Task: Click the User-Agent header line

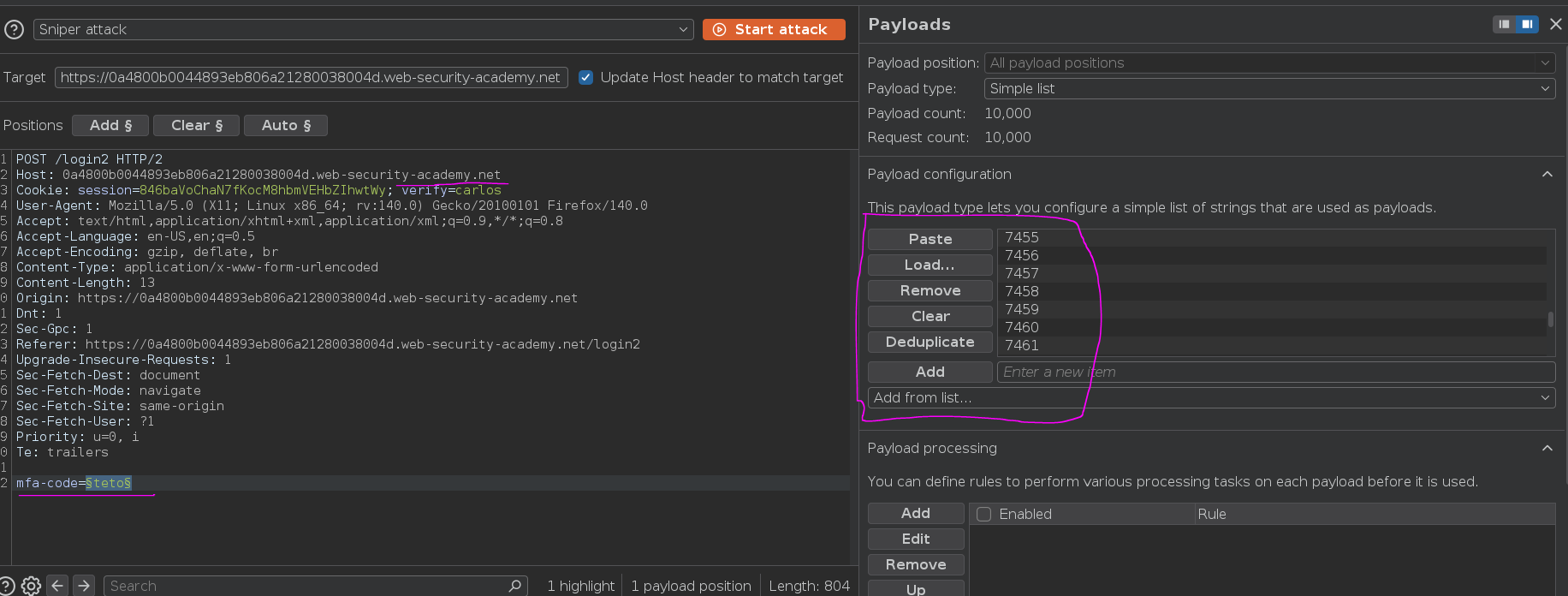Action: click(x=332, y=206)
